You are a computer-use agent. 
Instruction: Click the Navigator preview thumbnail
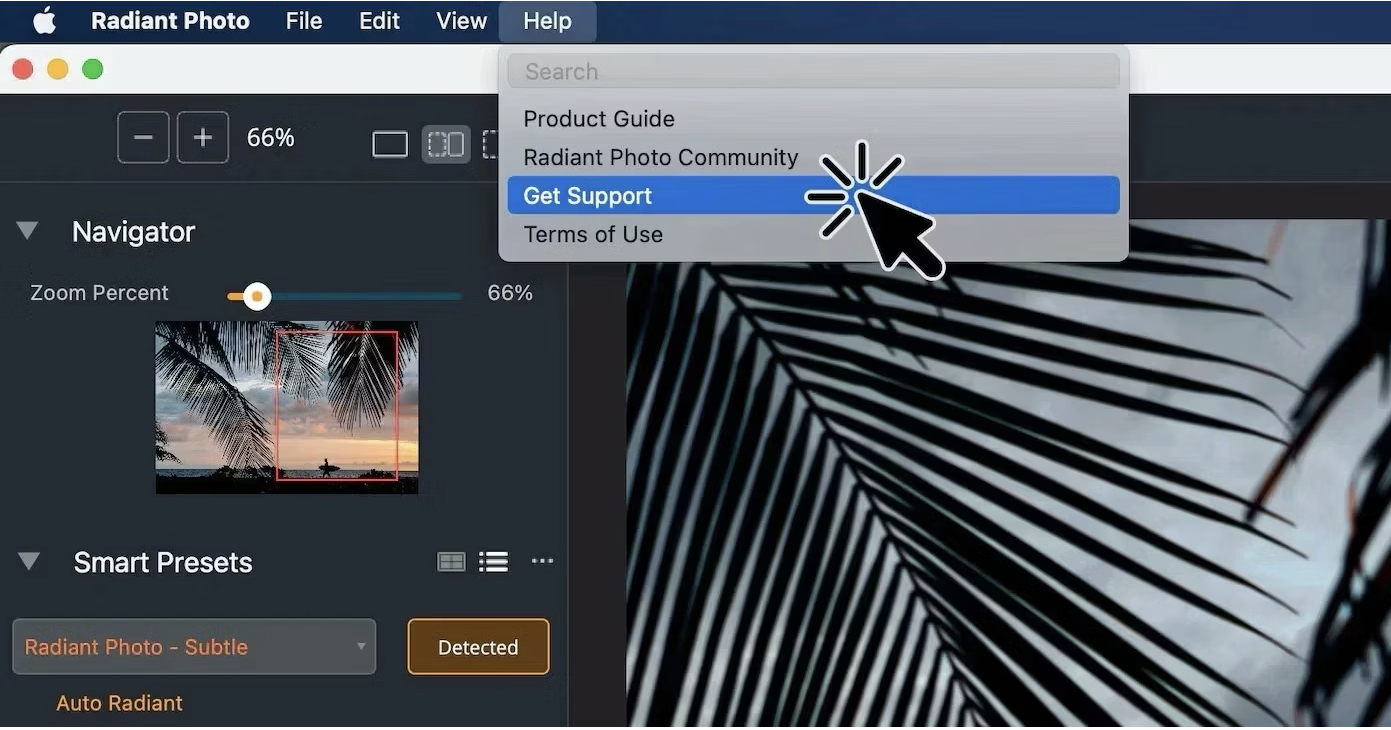point(287,407)
